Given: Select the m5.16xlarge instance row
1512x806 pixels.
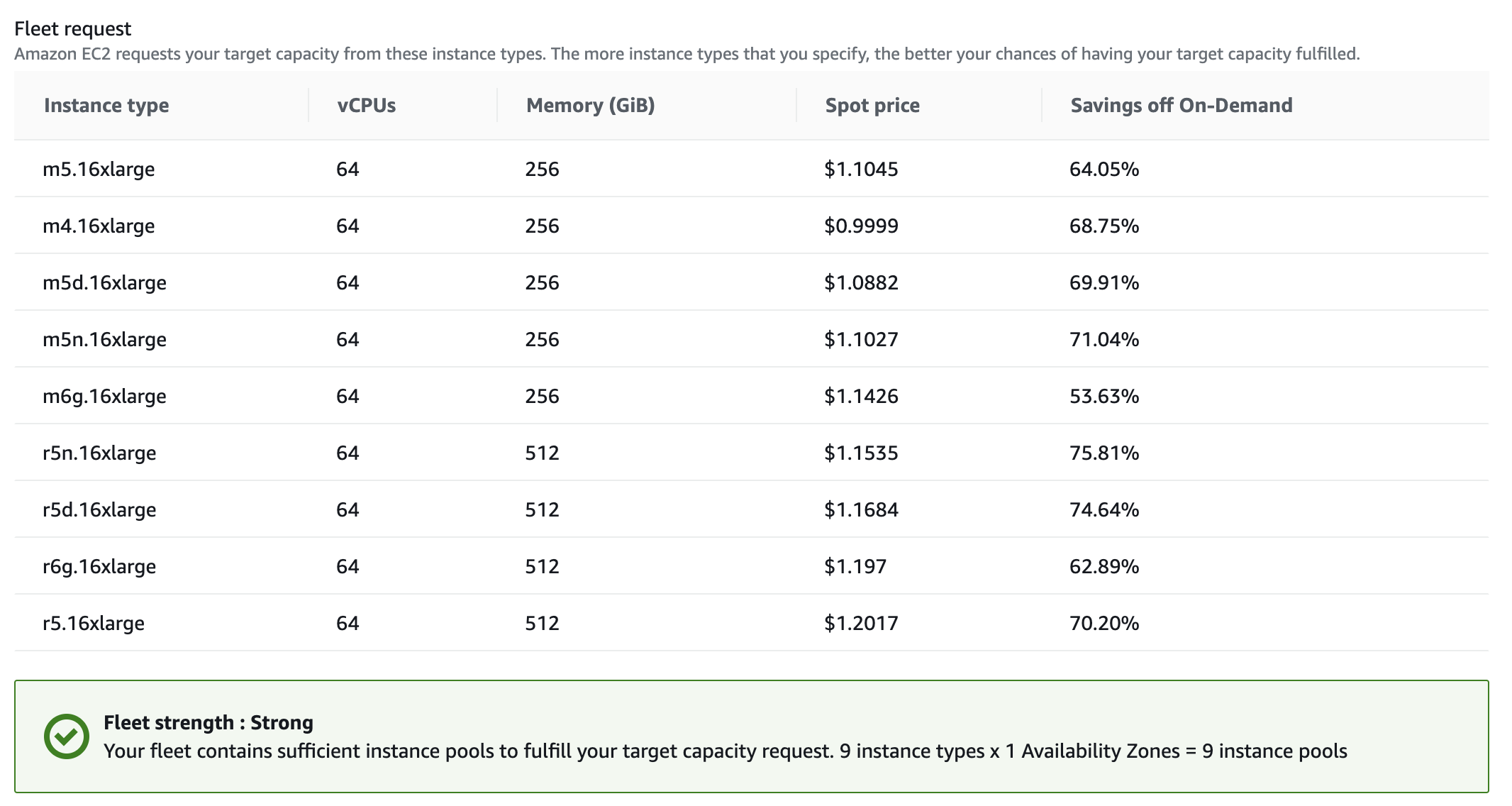Looking at the screenshot, I should pos(752,169).
